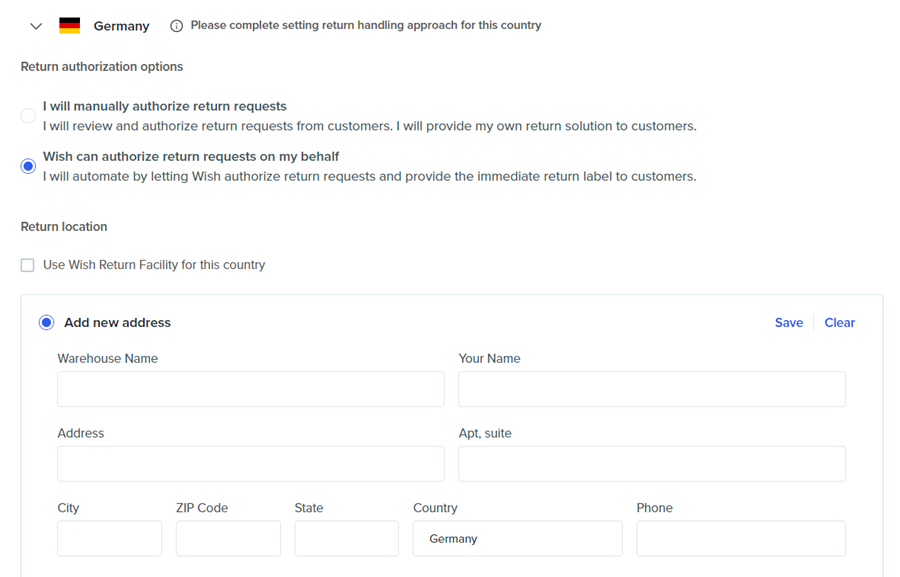Viewport: 900px width, 577px height.
Task: Click the Phone input field
Action: [x=740, y=538]
